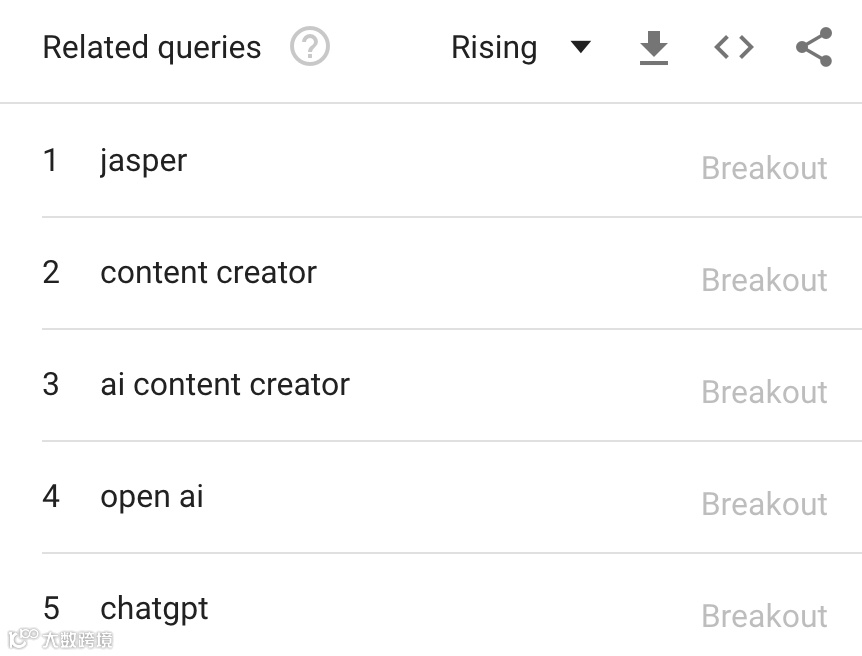Screen dimensions: 862x656
Task: Click the content creator query row
Action: 208,272
